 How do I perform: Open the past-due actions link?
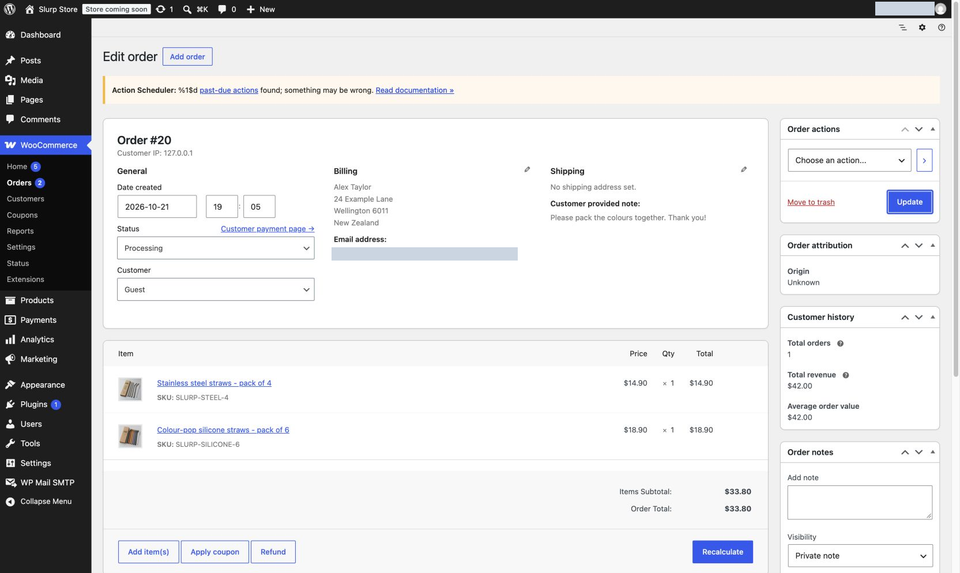click(x=228, y=90)
